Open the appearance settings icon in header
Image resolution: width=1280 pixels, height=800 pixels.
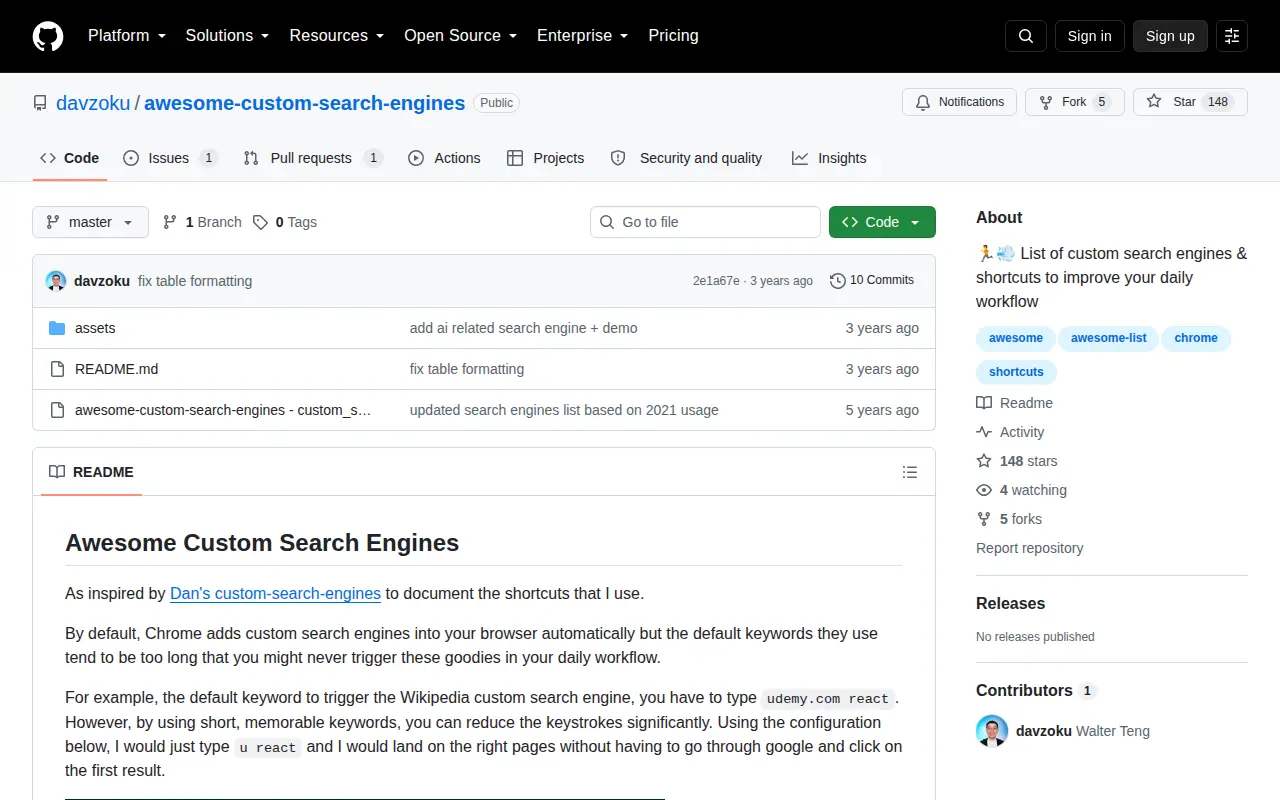coord(1232,36)
